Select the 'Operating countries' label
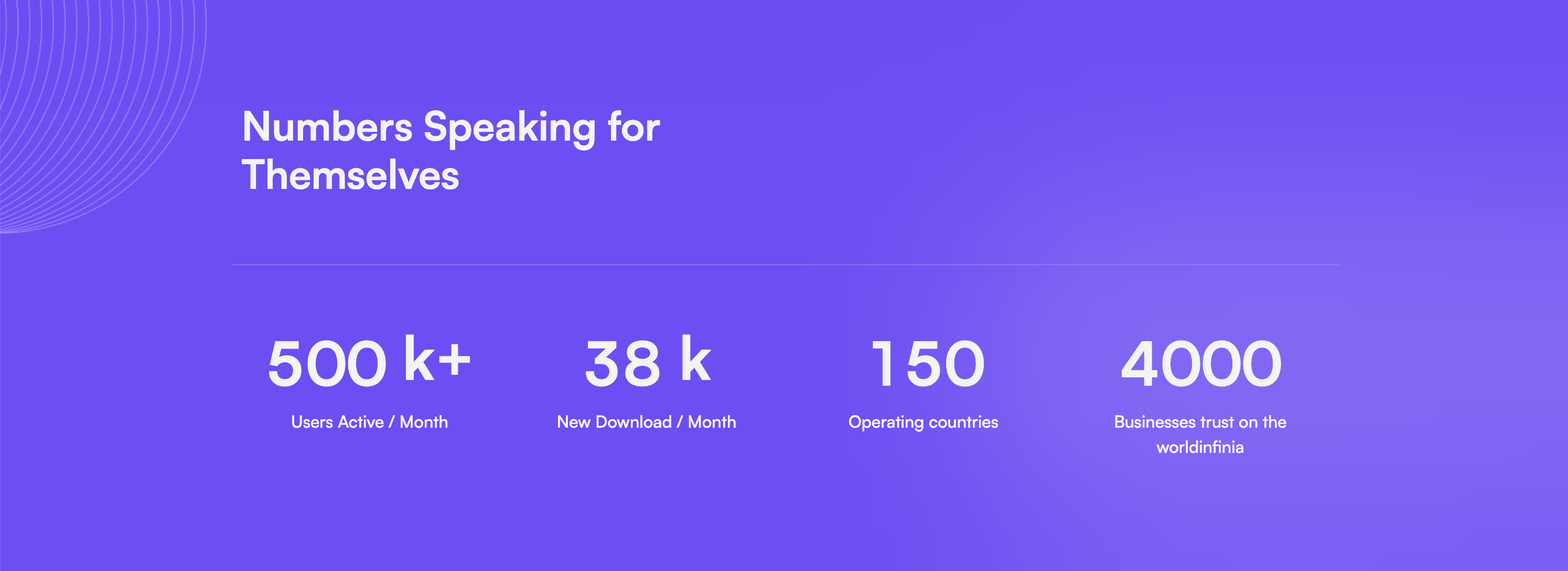1568x571 pixels. (x=923, y=422)
